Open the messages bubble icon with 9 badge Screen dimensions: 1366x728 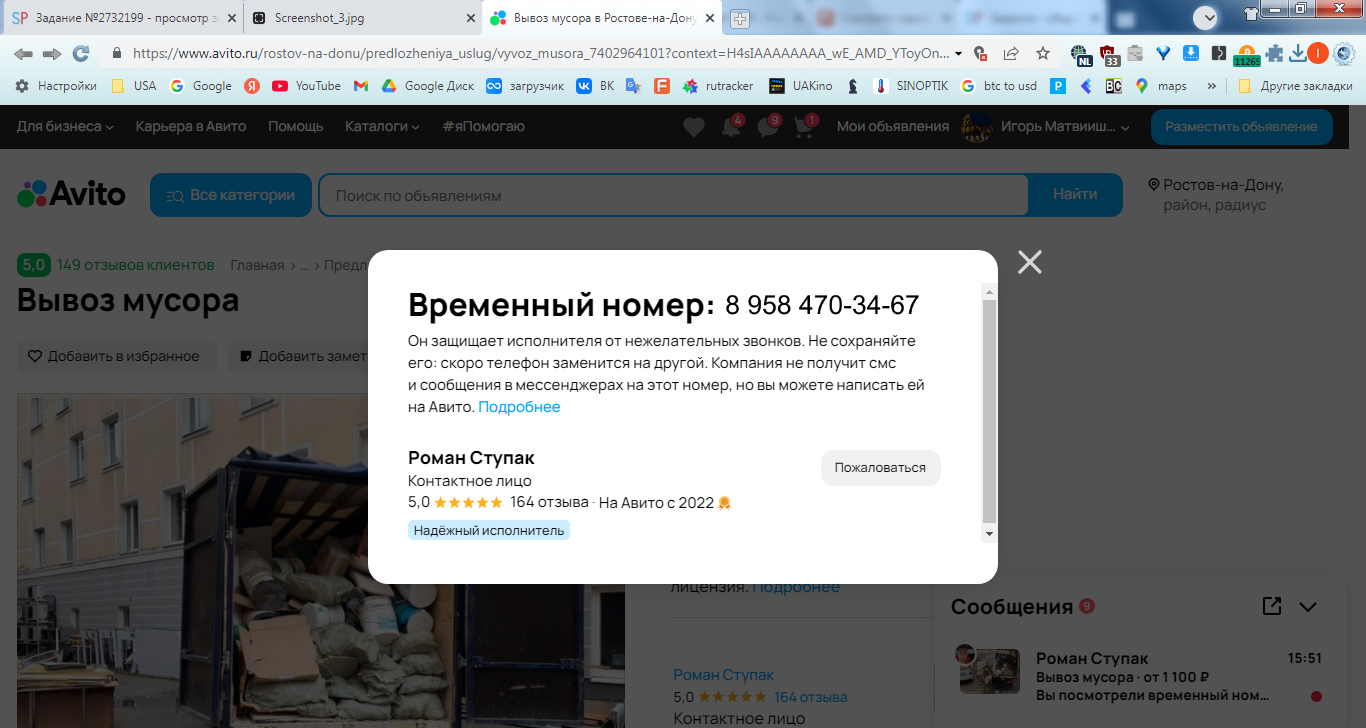point(768,127)
